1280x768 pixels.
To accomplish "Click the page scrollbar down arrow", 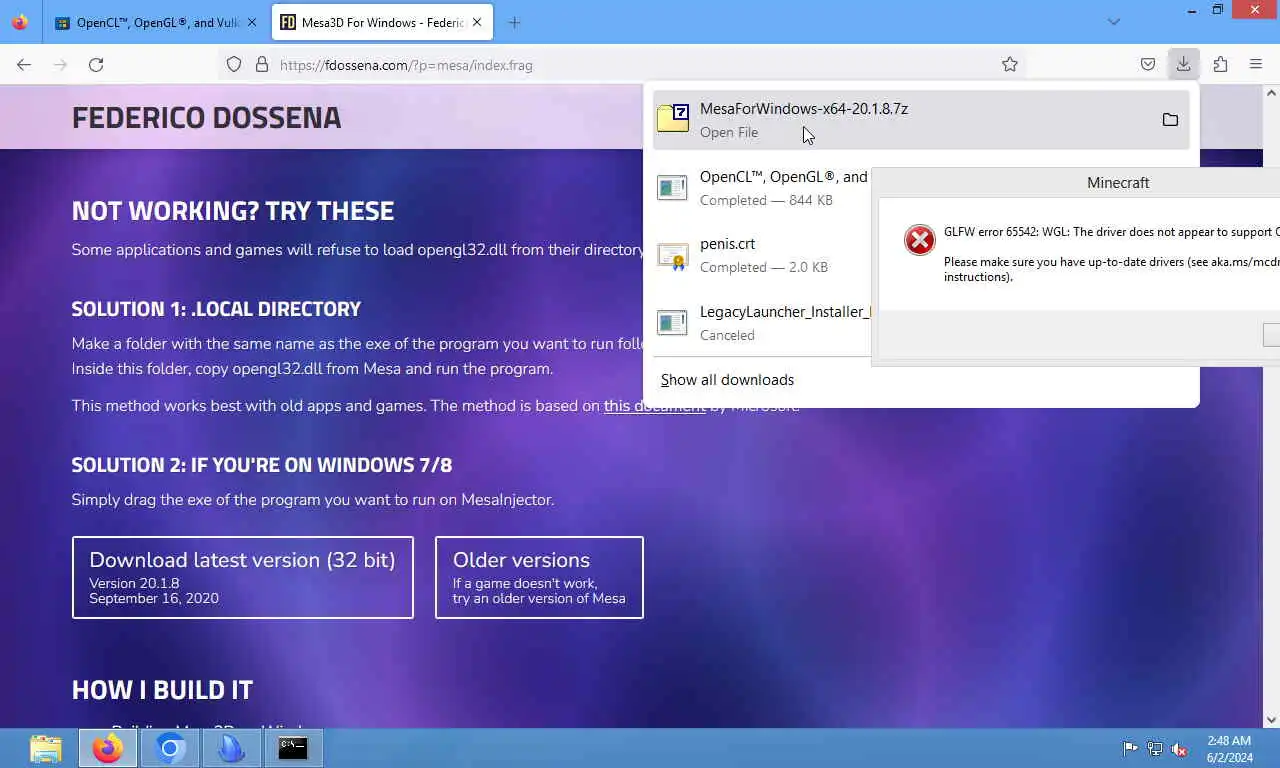I will pos(1271,719).
